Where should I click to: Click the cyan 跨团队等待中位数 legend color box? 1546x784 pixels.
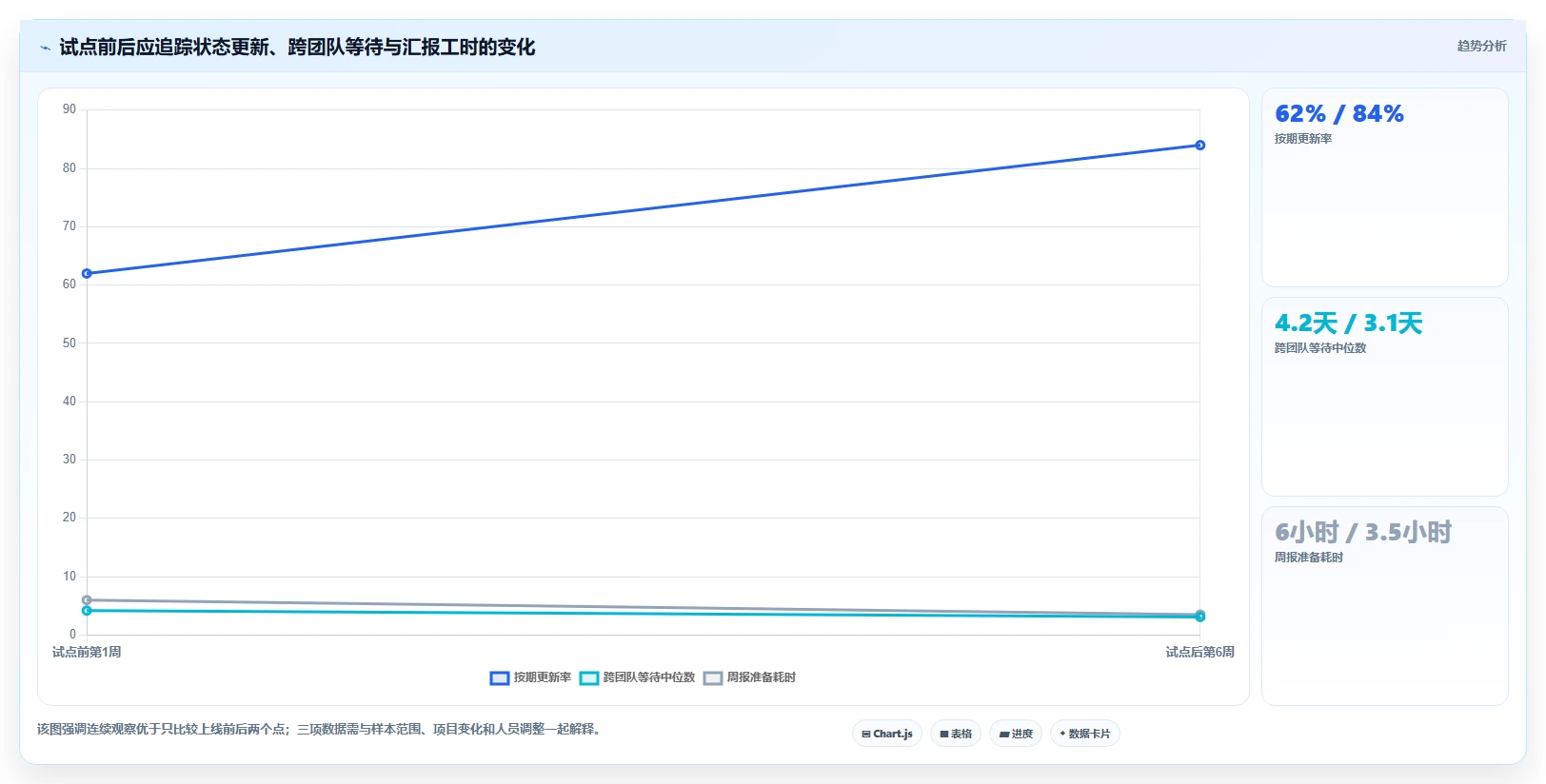[589, 678]
